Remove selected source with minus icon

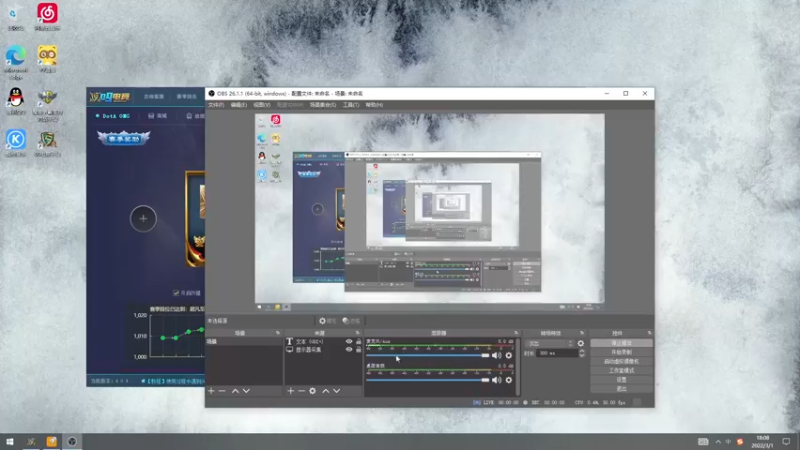click(x=302, y=391)
